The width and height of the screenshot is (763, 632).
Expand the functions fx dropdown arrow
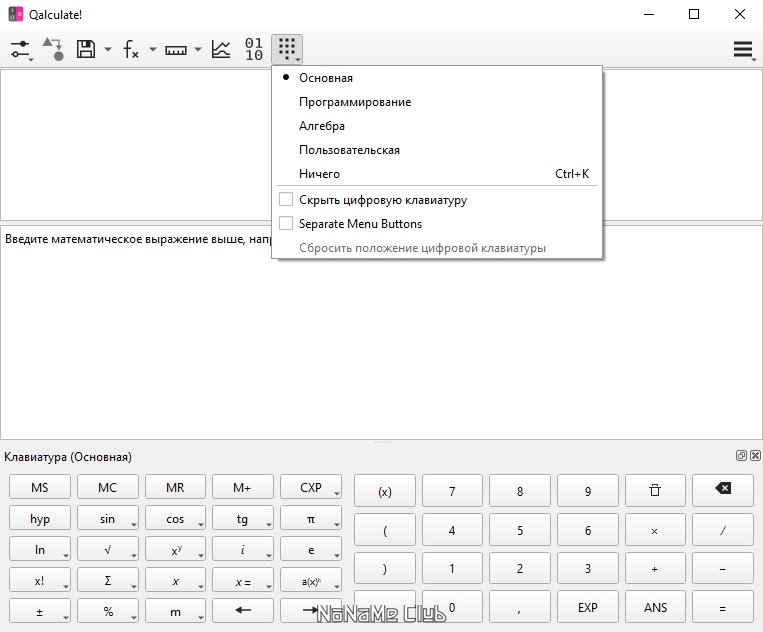[x=152, y=50]
